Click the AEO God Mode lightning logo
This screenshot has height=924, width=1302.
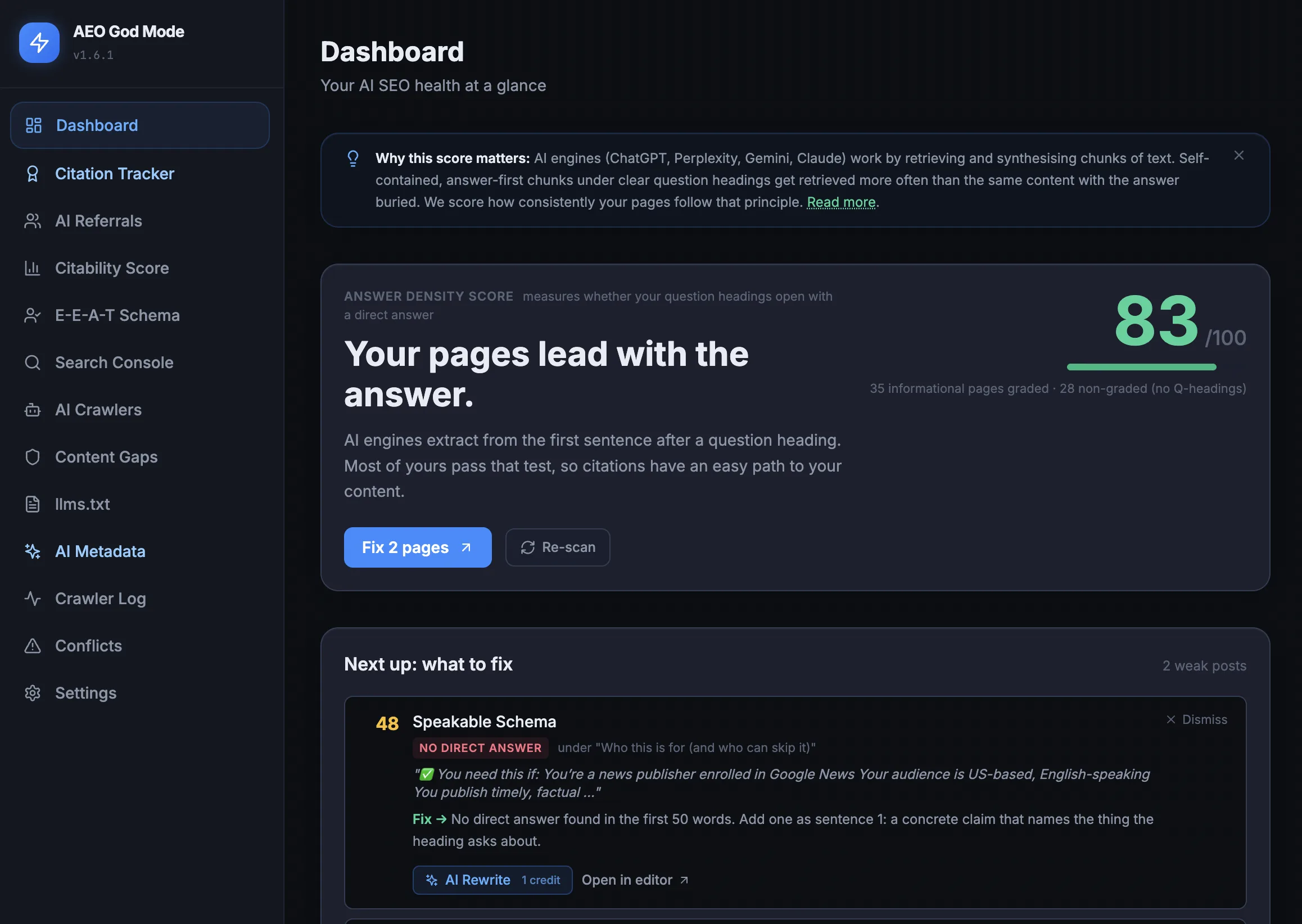(39, 43)
